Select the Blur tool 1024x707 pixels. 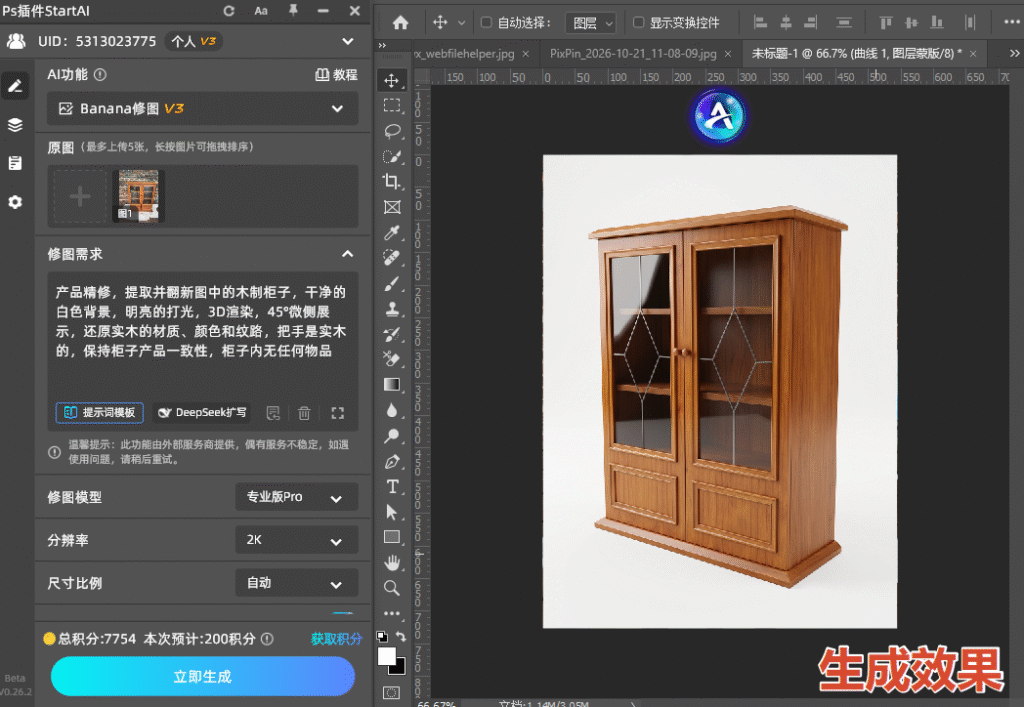[392, 410]
